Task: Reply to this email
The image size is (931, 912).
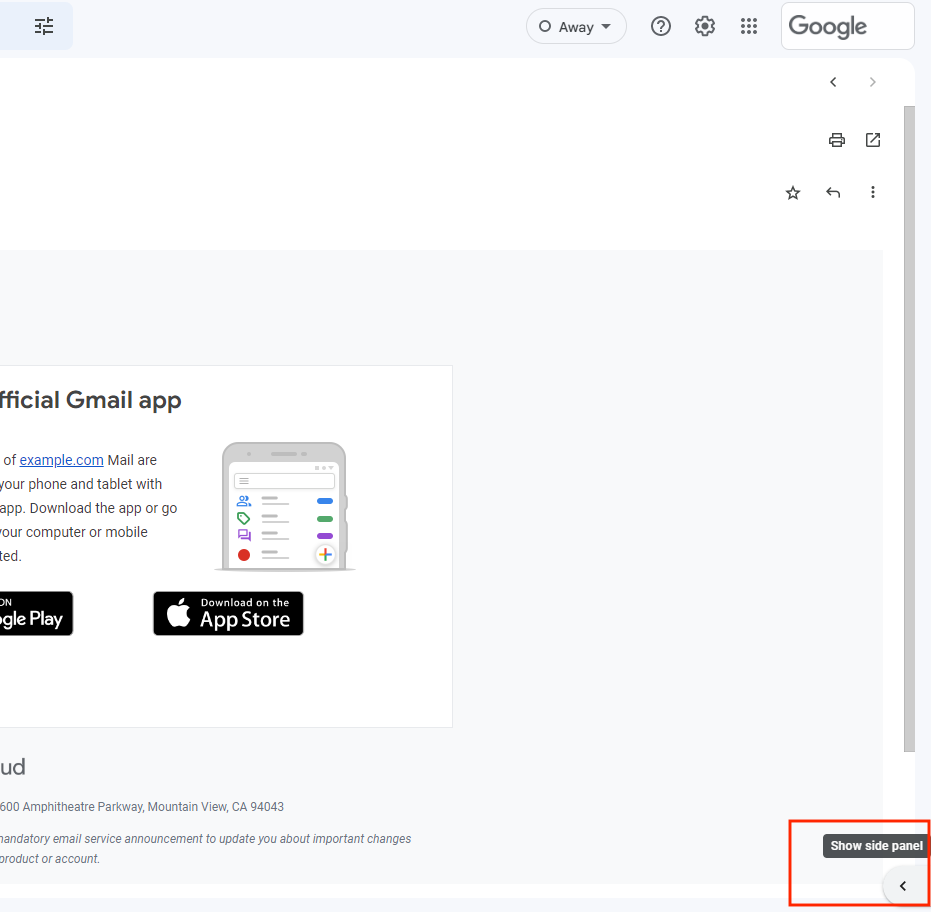Action: point(833,192)
